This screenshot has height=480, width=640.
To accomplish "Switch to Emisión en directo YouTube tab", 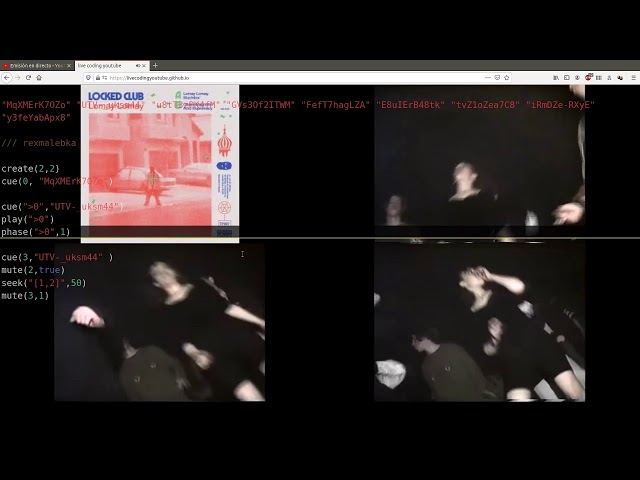I will tap(37, 65).
